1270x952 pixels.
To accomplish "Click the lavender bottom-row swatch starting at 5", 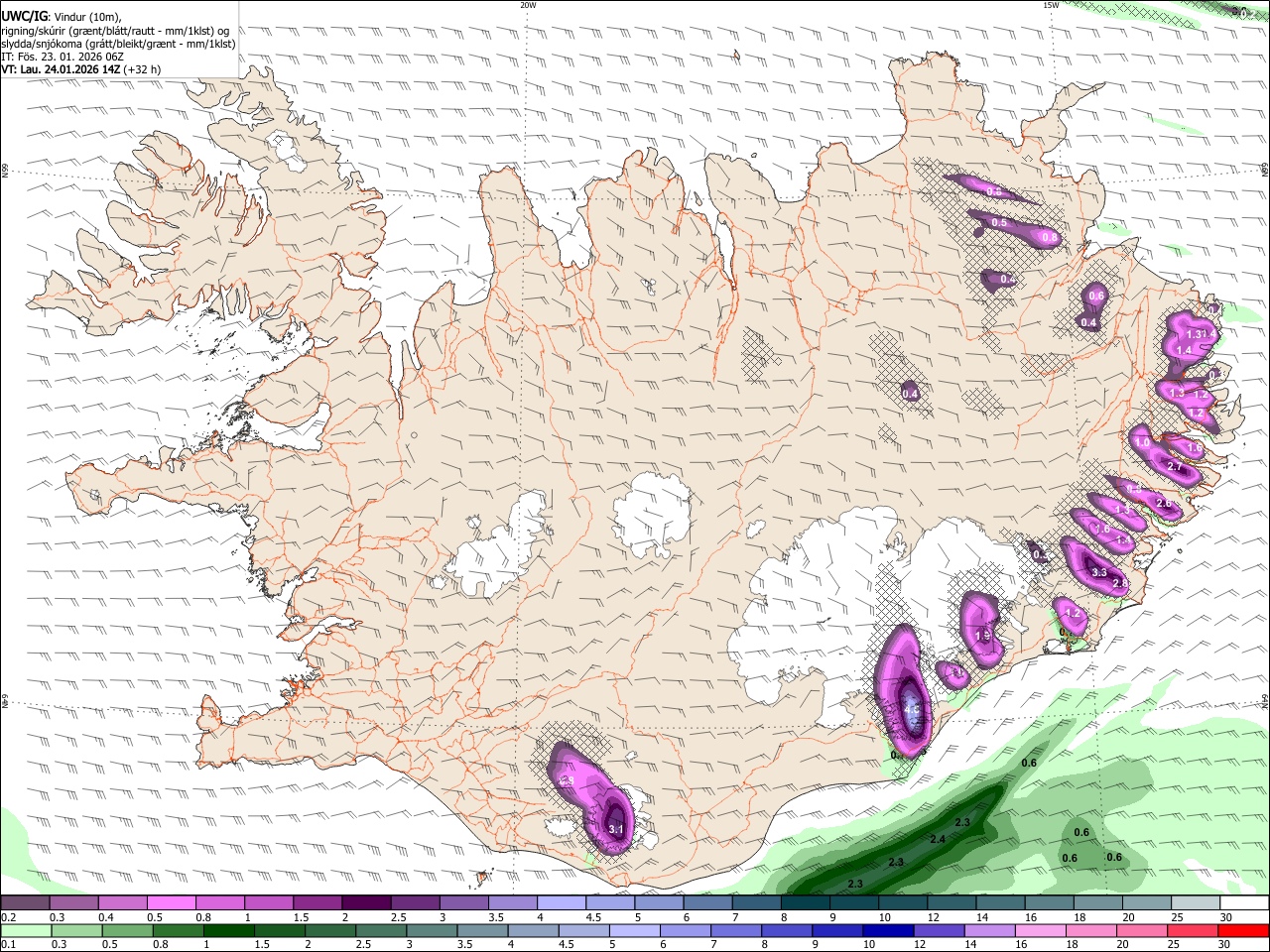I will click(633, 930).
